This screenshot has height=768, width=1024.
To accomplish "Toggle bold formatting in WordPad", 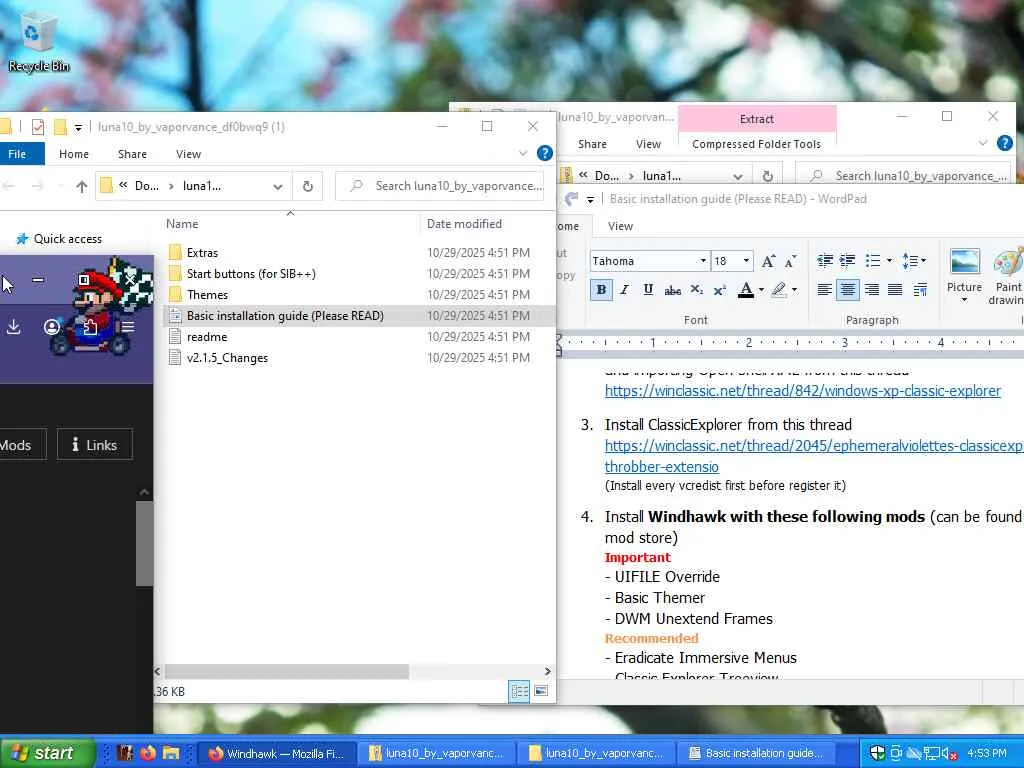I will (601, 289).
